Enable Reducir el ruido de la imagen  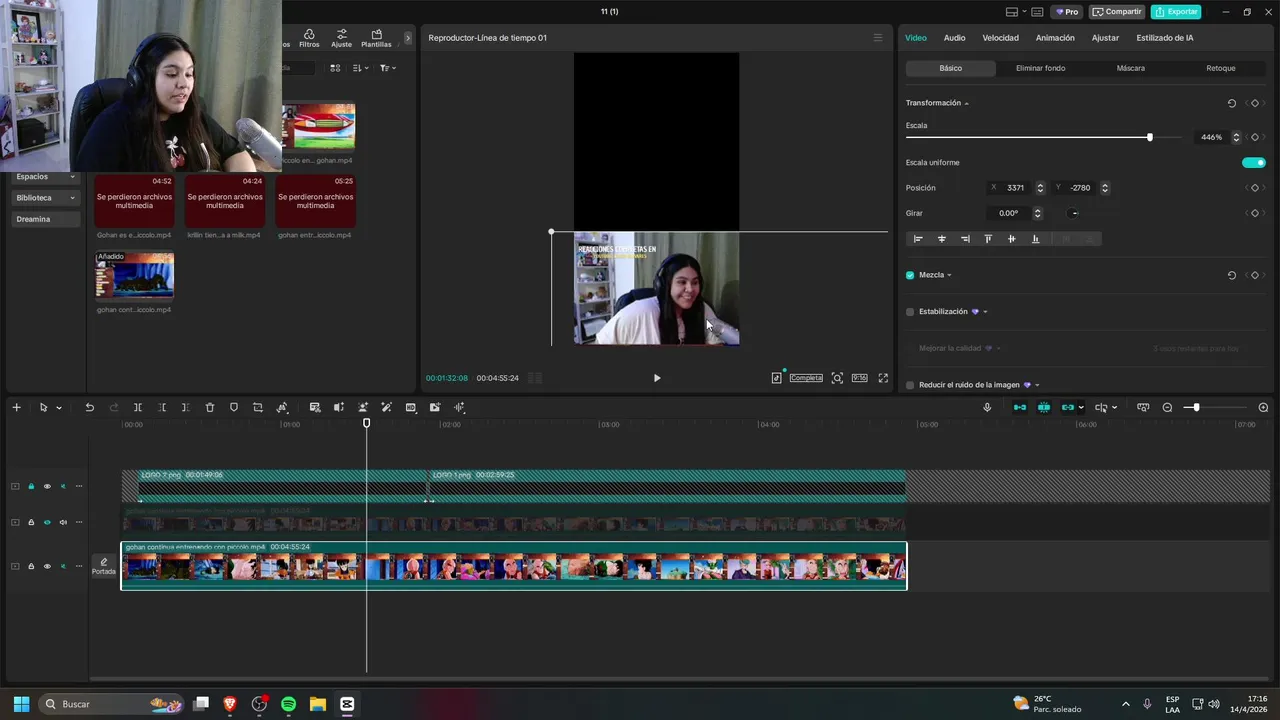coord(910,385)
